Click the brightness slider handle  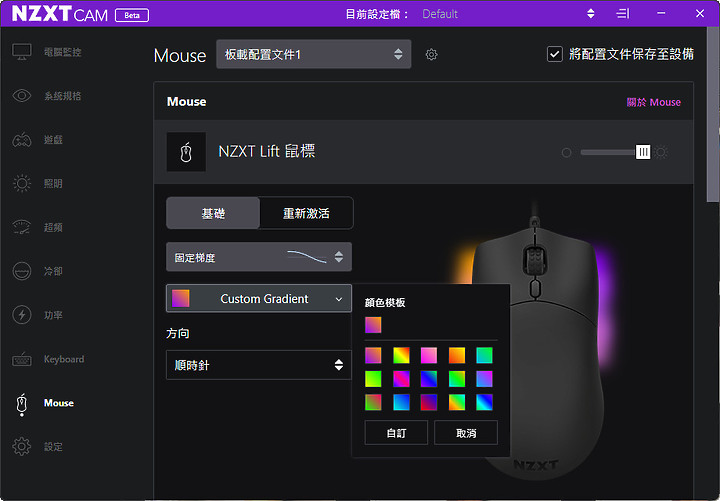pos(643,152)
